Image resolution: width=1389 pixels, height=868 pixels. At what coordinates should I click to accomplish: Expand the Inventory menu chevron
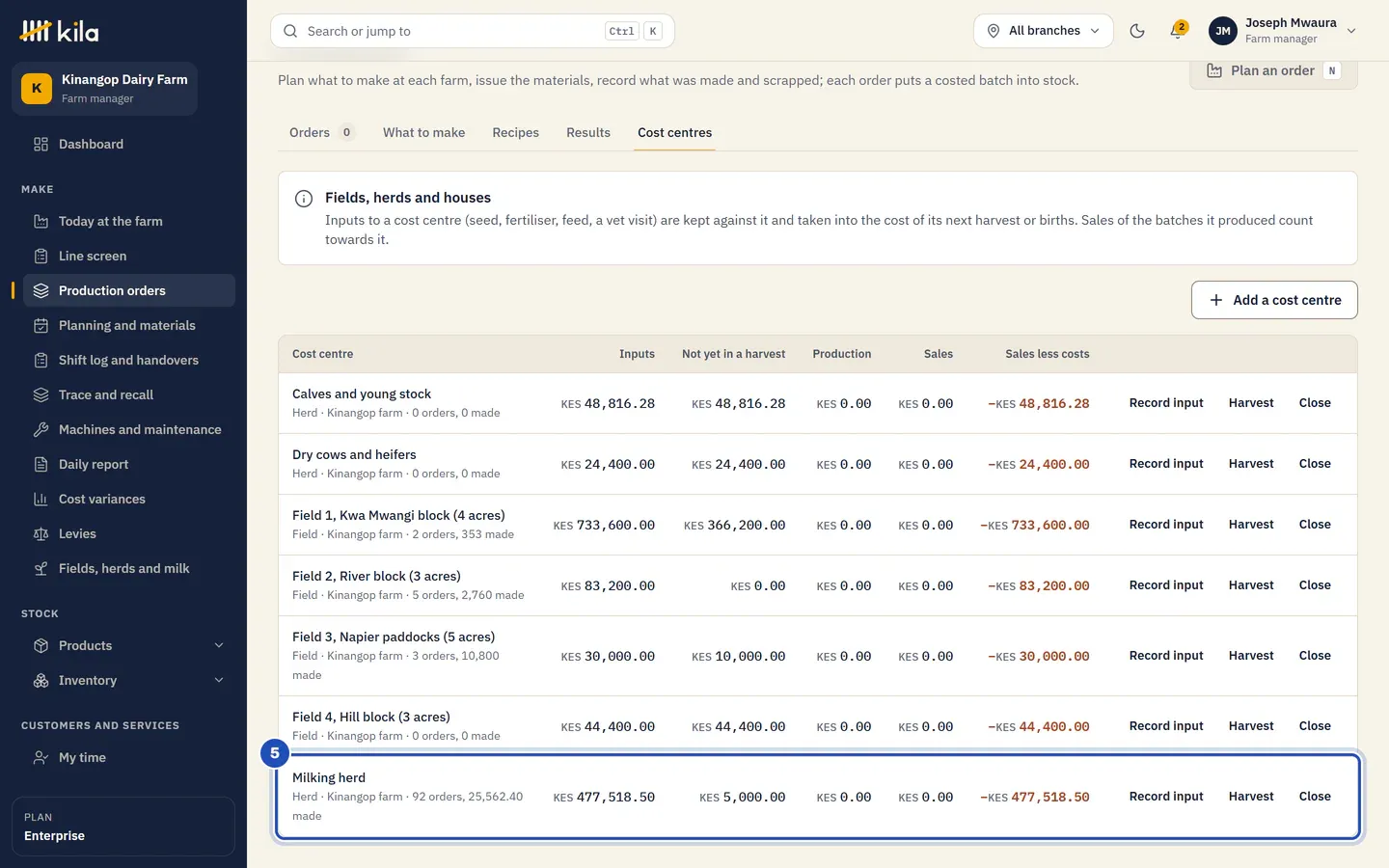click(x=219, y=680)
